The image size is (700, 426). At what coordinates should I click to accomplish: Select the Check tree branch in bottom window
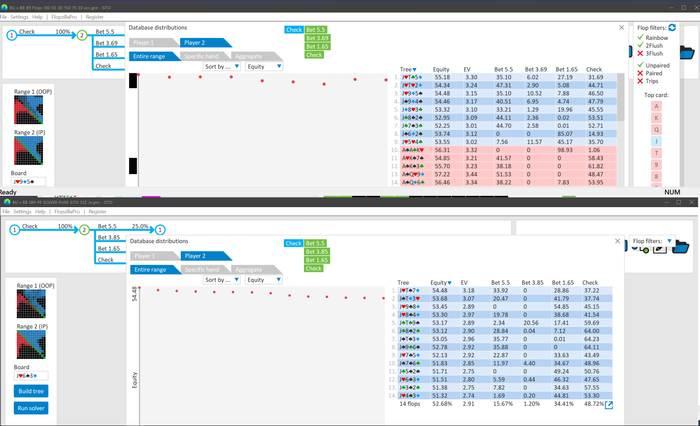click(x=106, y=260)
